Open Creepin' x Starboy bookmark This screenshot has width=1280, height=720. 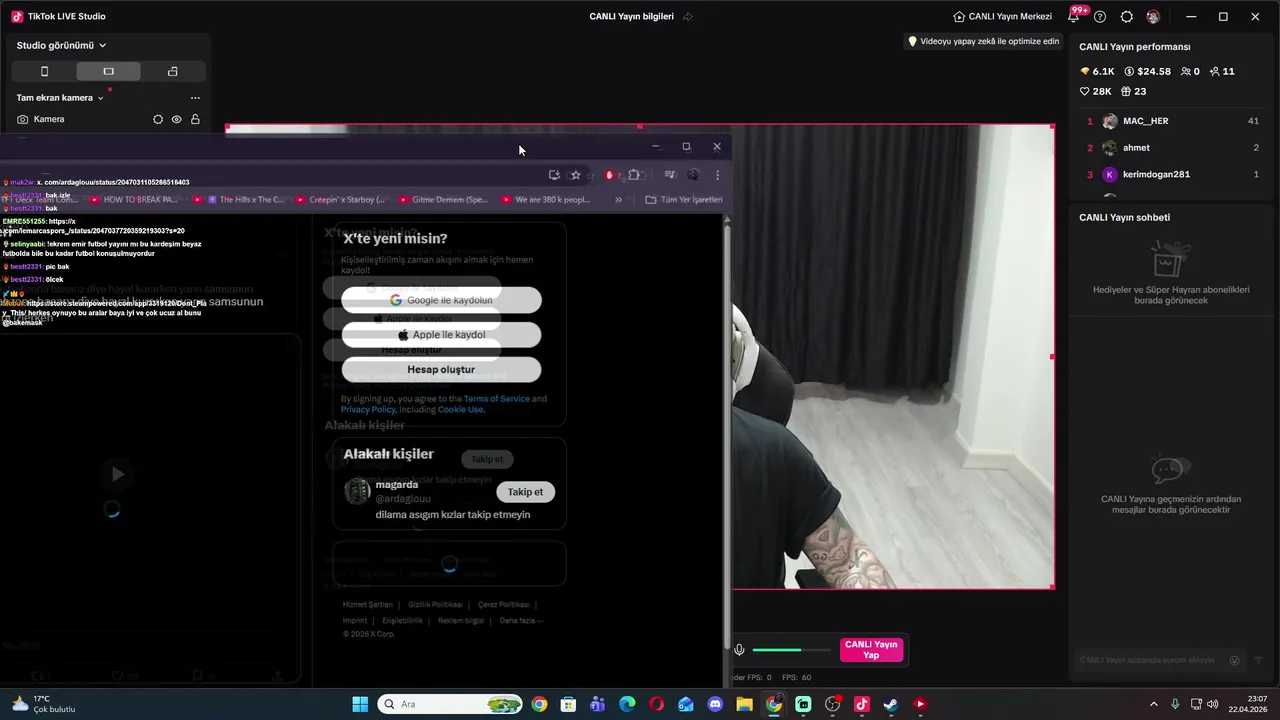[x=339, y=200]
